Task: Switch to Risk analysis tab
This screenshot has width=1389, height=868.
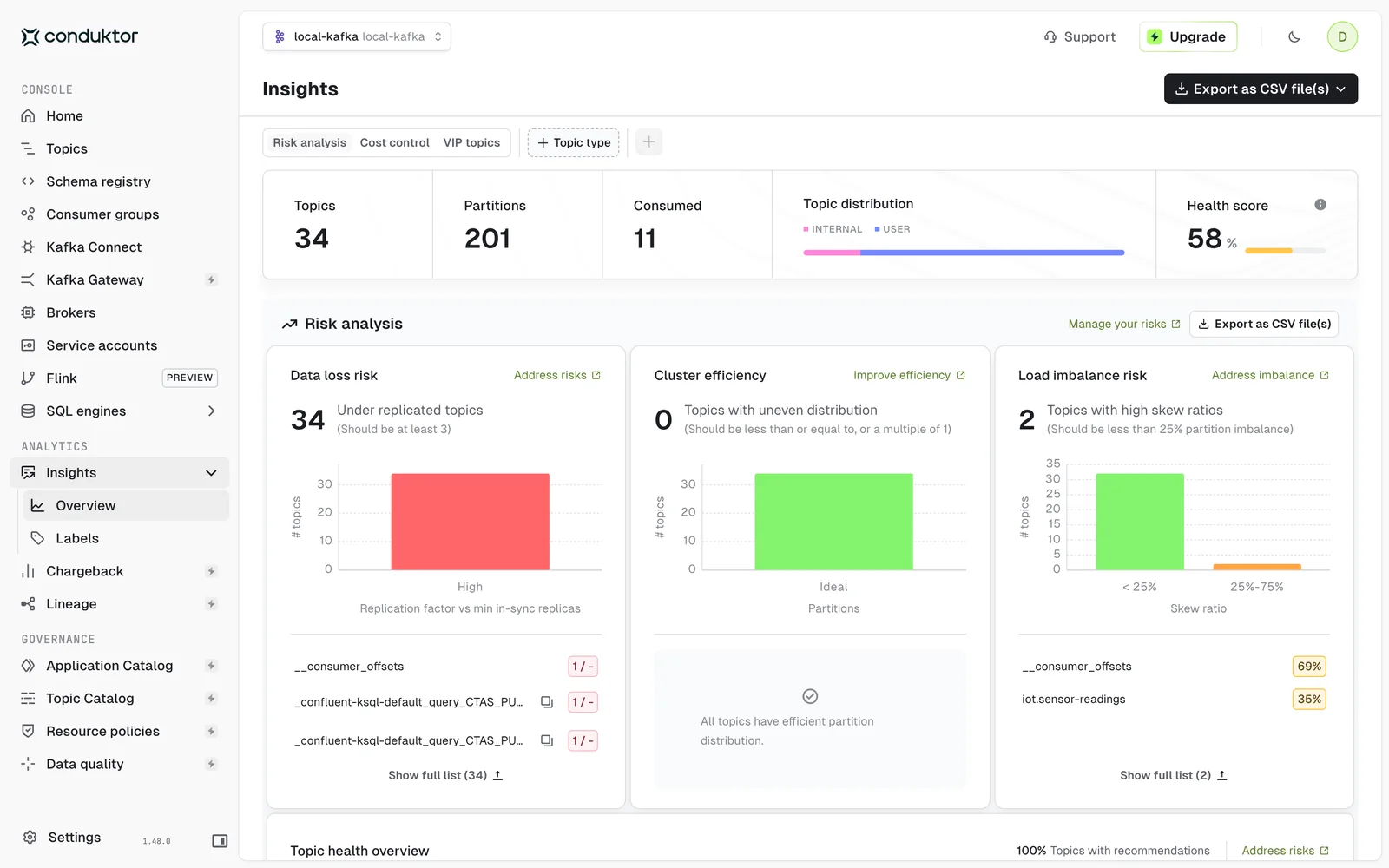Action: click(309, 142)
